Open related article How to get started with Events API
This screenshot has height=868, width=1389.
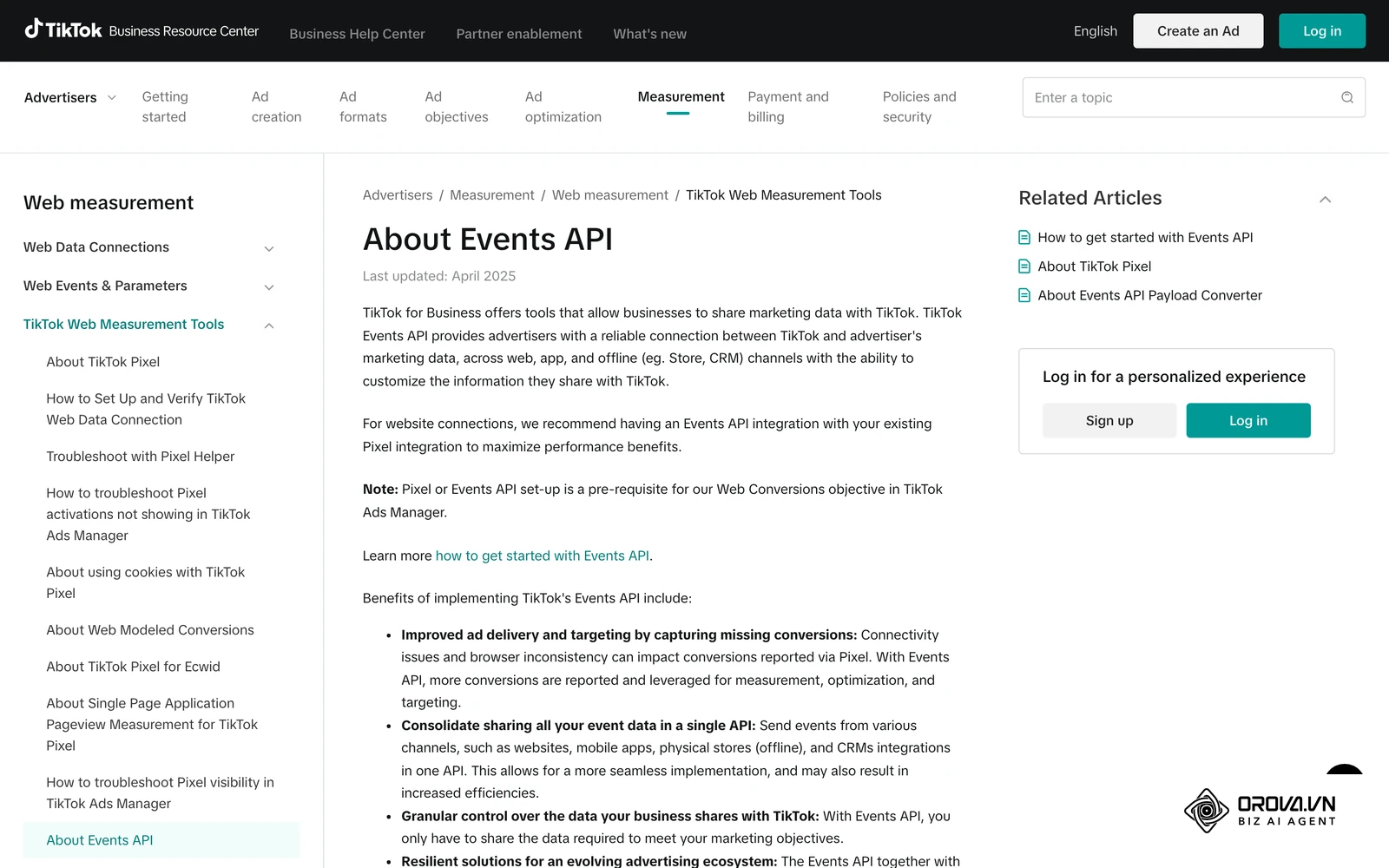1145,237
